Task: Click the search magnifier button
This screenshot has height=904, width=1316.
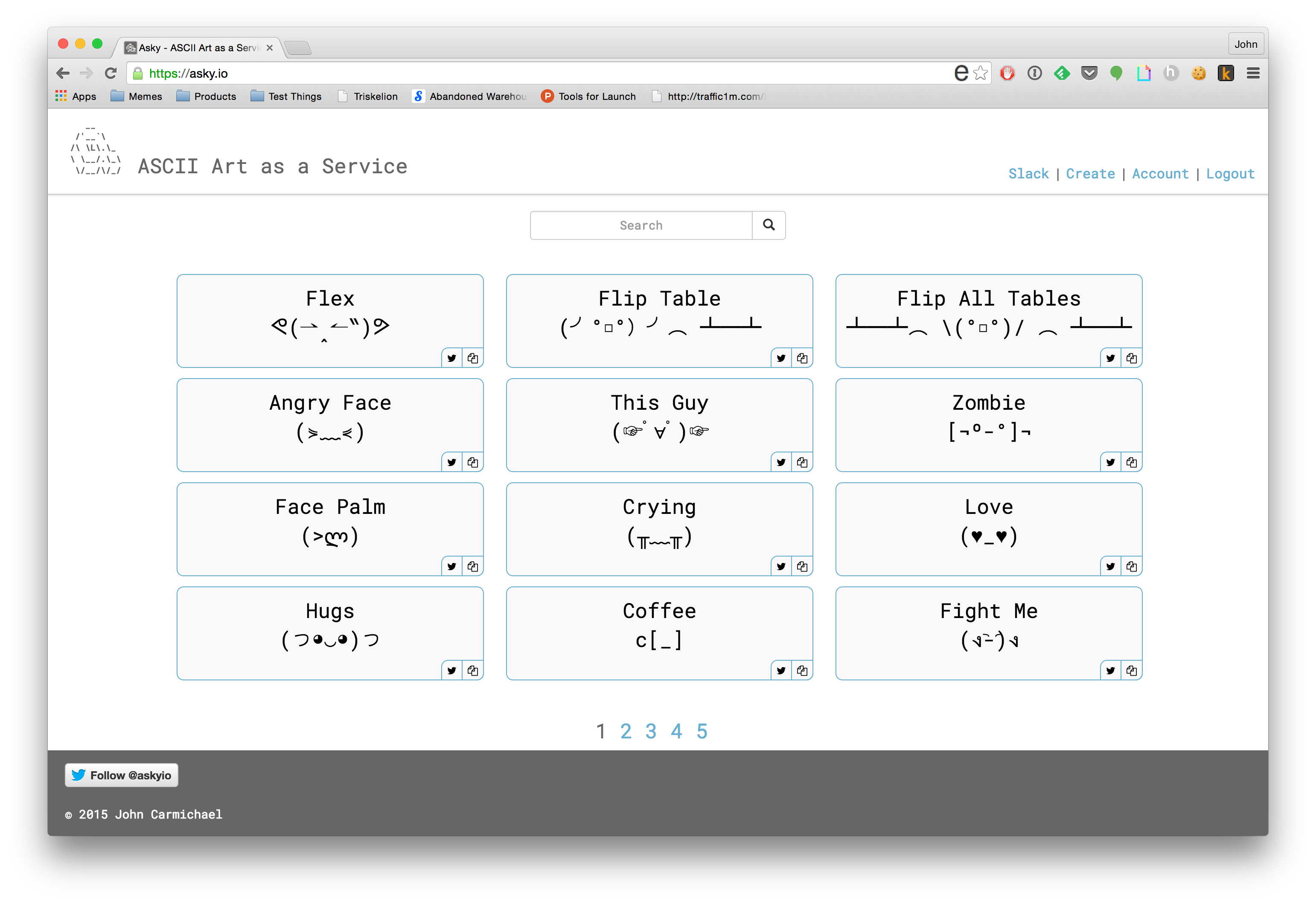Action: click(x=769, y=225)
